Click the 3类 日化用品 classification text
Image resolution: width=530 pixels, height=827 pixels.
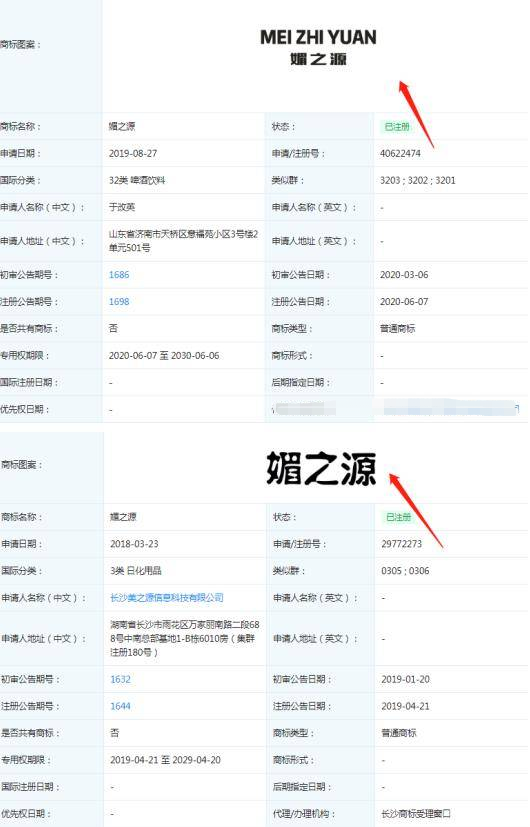tap(136, 571)
